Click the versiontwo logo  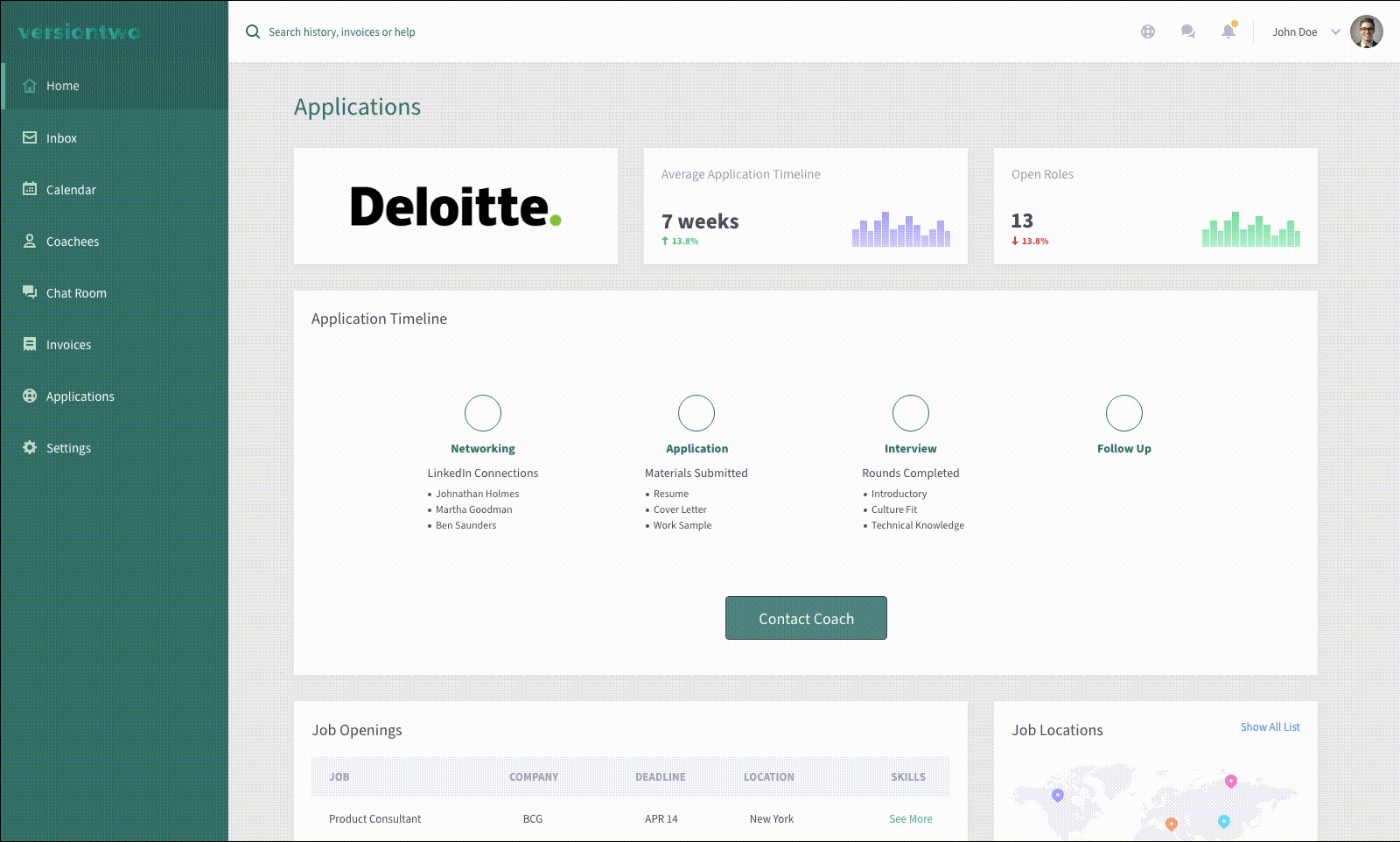[80, 32]
